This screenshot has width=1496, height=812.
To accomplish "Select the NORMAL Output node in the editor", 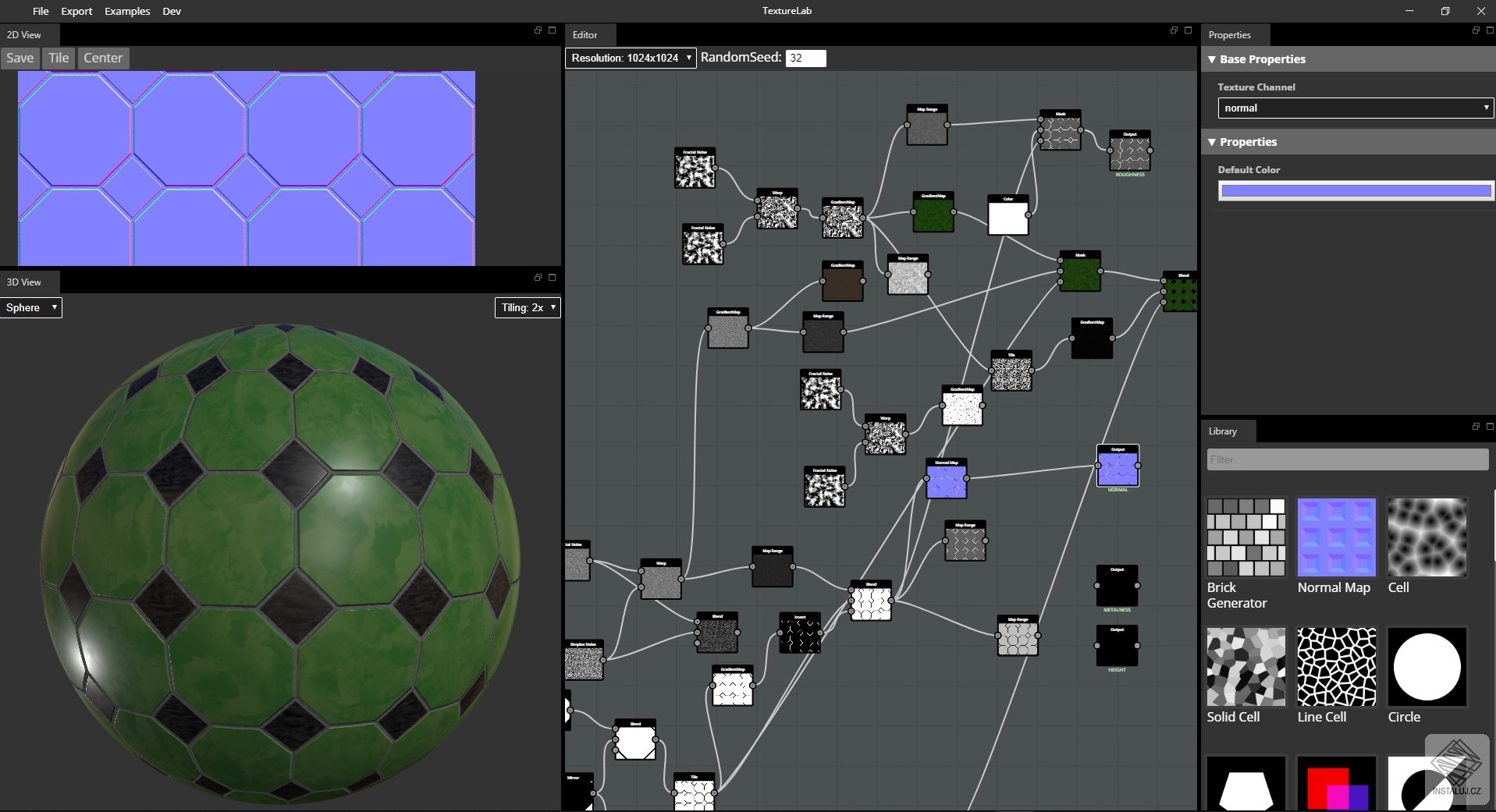I will click(x=1118, y=466).
